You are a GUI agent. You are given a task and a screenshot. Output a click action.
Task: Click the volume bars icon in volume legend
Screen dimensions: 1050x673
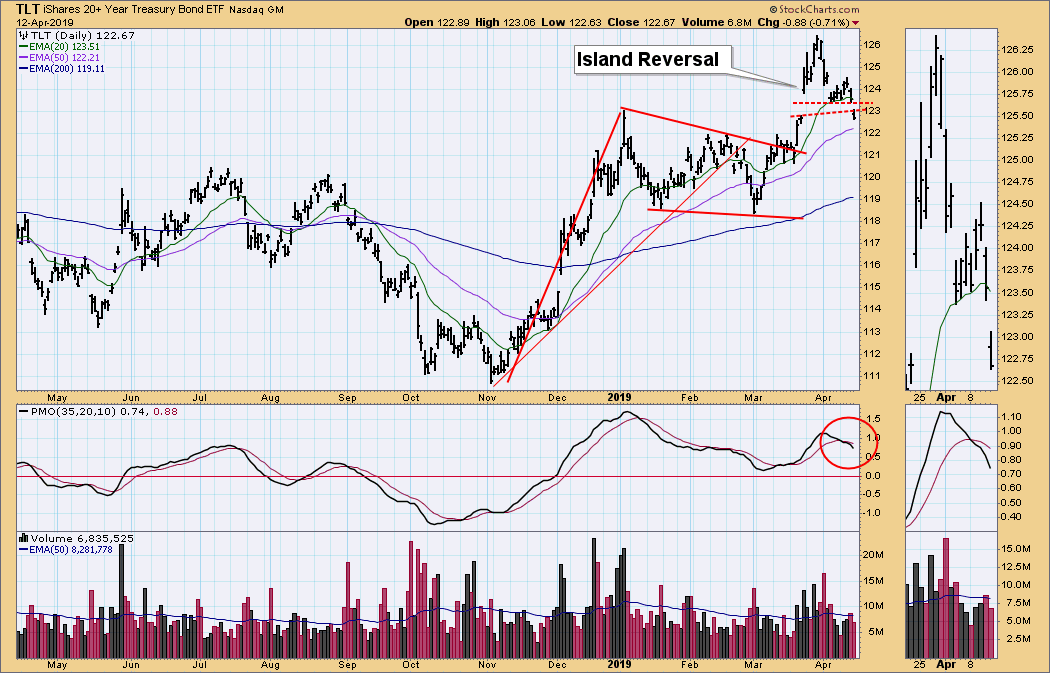point(23,538)
